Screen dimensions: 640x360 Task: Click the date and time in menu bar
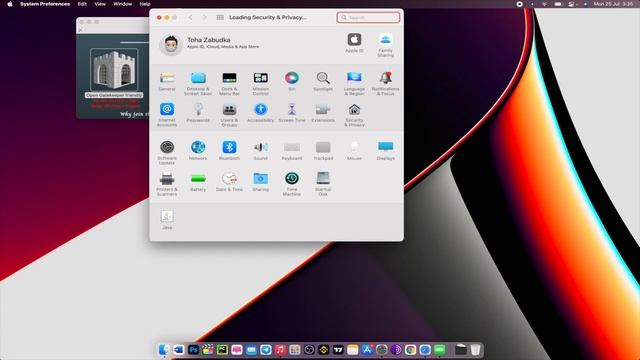[x=613, y=4]
